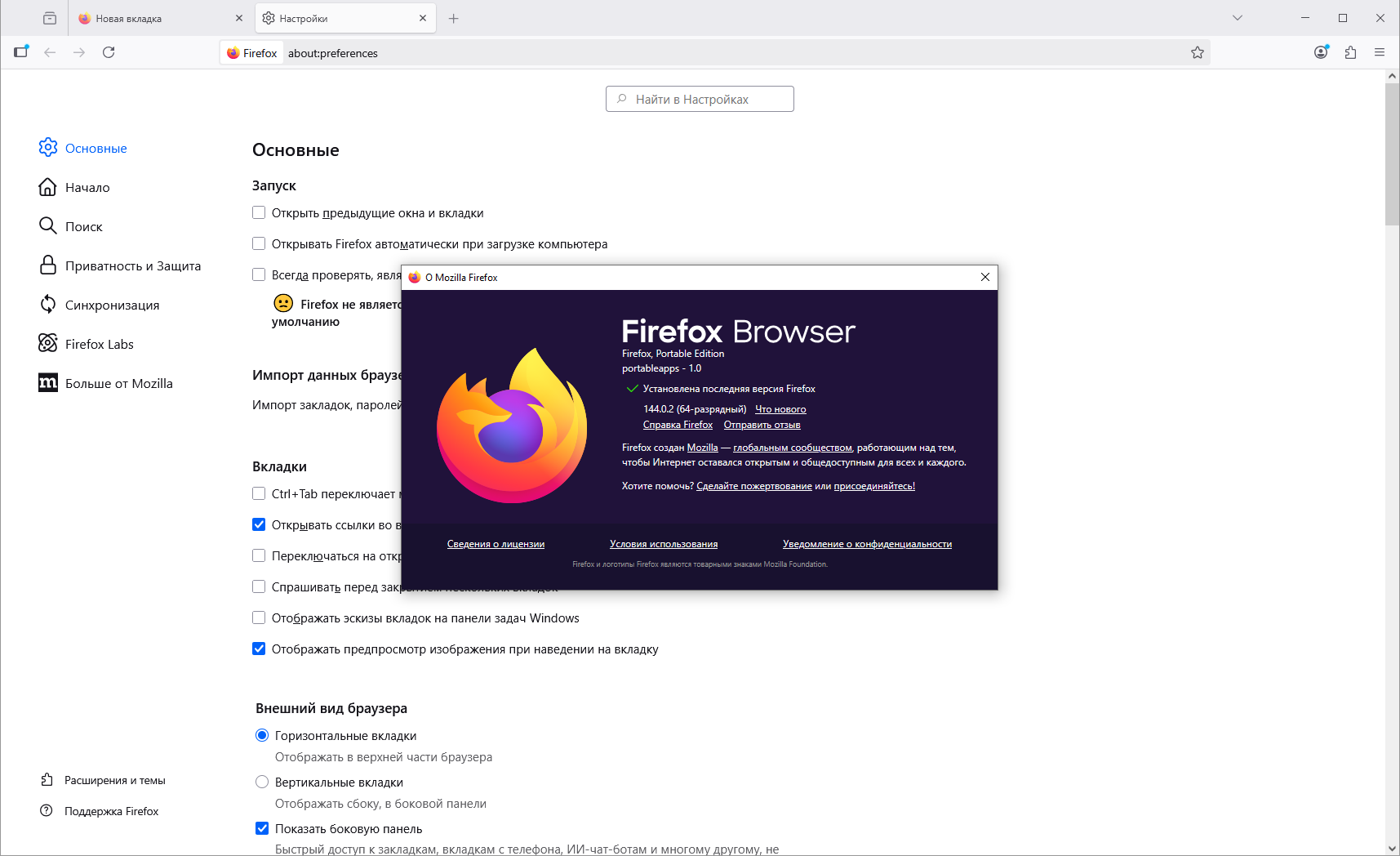Image resolution: width=1400 pixels, height=856 pixels.
Task: Click the home icon next to Начало
Action: tap(48, 186)
